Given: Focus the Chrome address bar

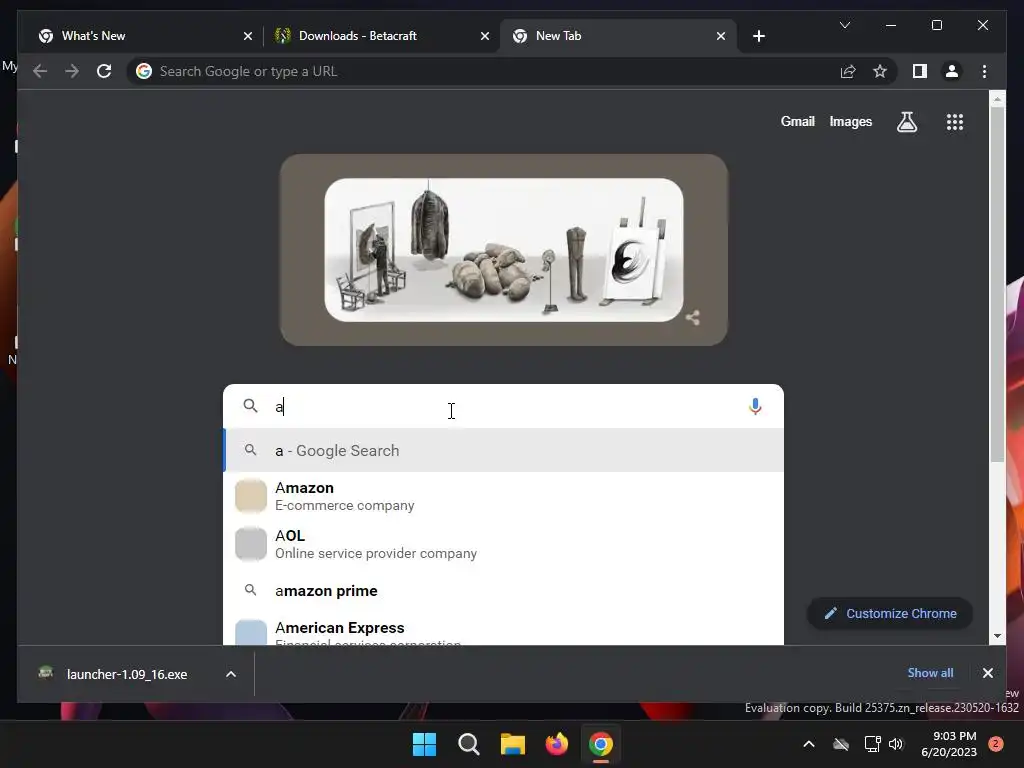Looking at the screenshot, I should click(x=483, y=71).
